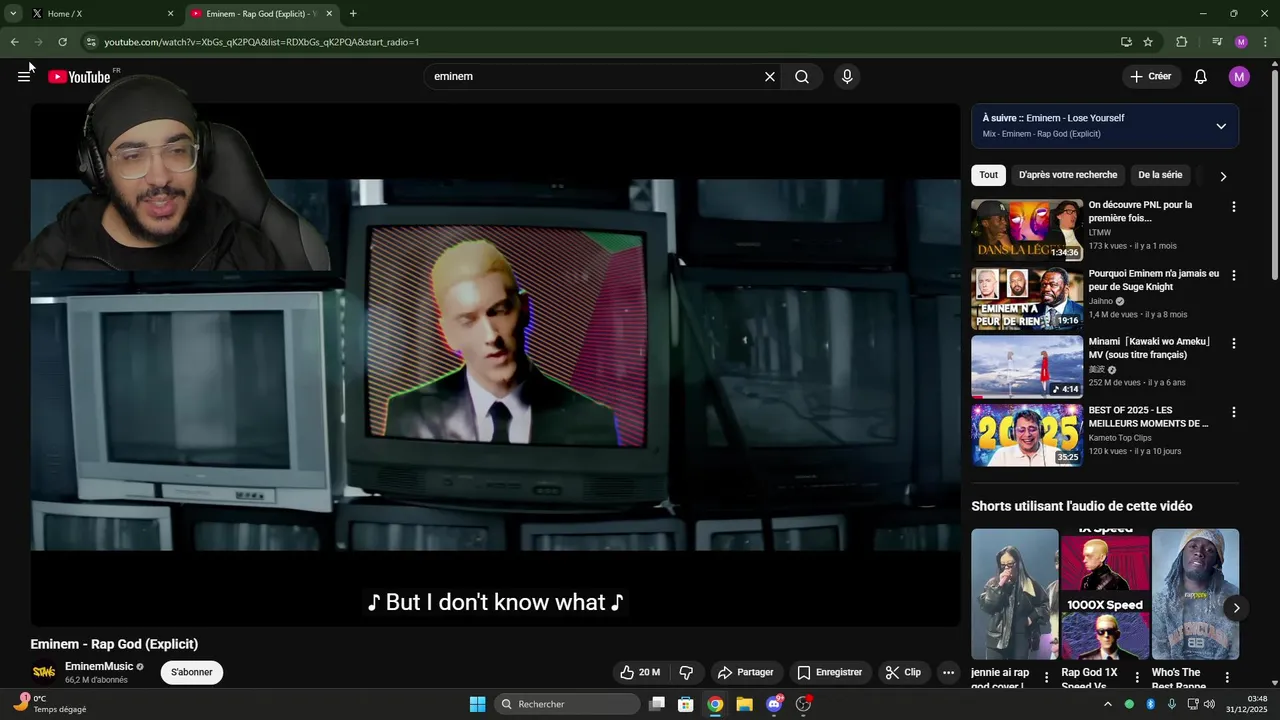Open the YouTube account avatar menu
Viewport: 1280px width, 720px height.
[x=1239, y=77]
